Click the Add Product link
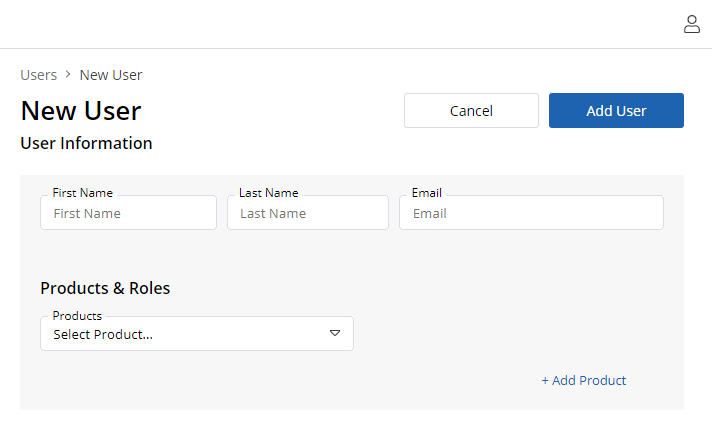Screen dimensions: 712x433 click(584, 380)
